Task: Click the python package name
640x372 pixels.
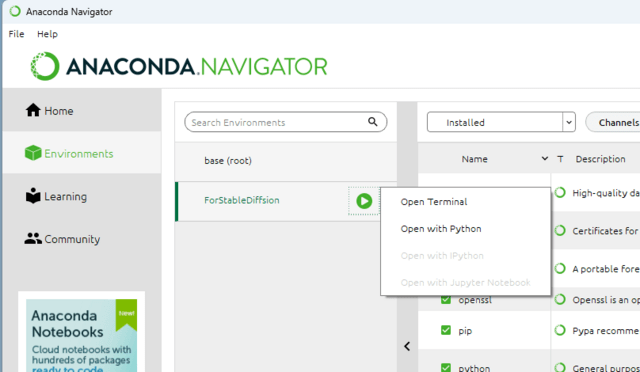Action: click(x=474, y=368)
